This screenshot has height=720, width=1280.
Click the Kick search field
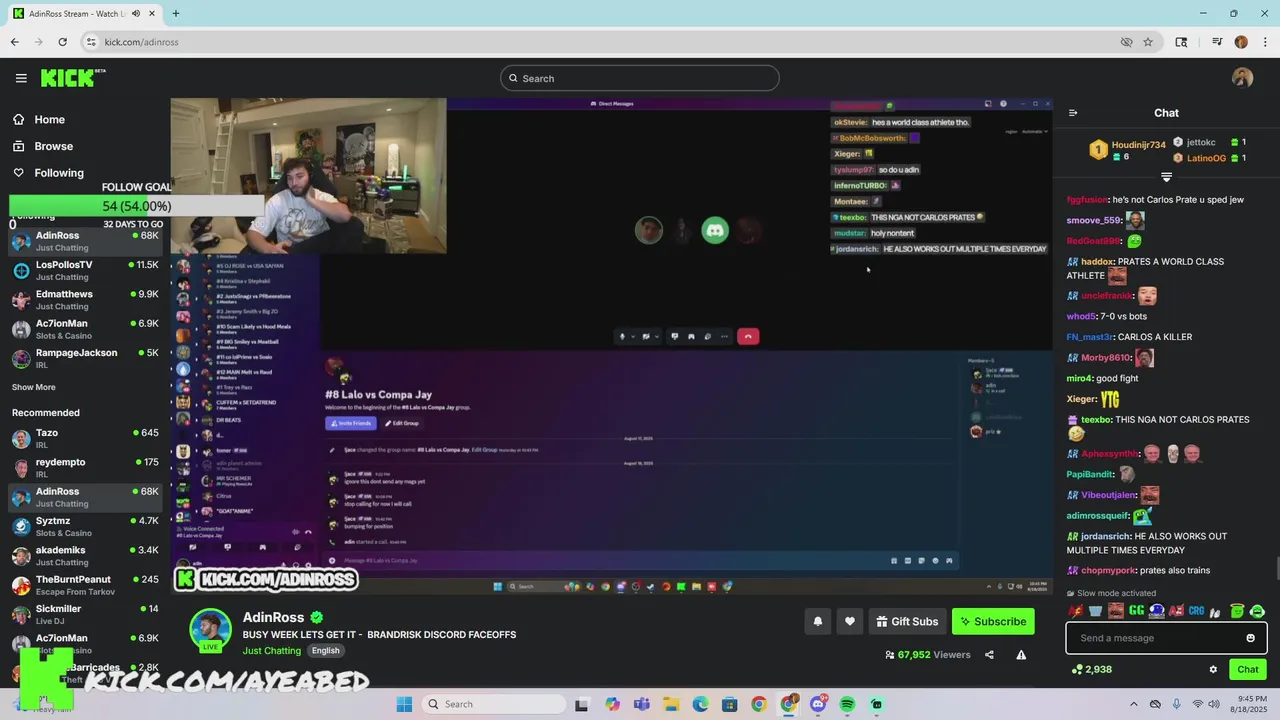(640, 78)
